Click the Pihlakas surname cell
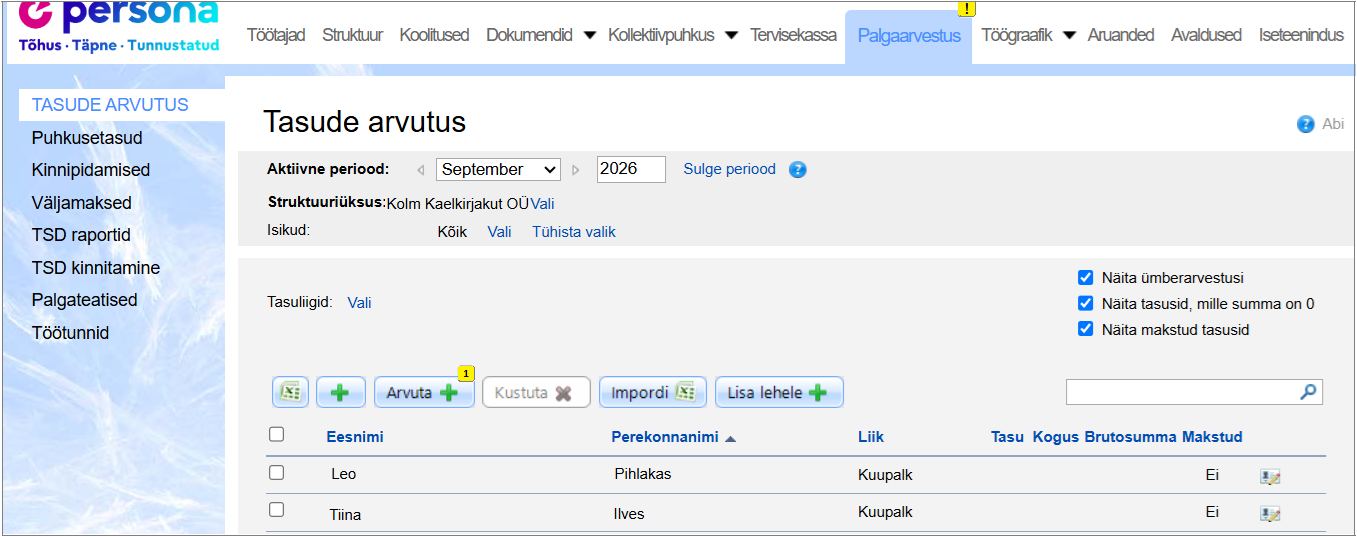 (x=643, y=474)
